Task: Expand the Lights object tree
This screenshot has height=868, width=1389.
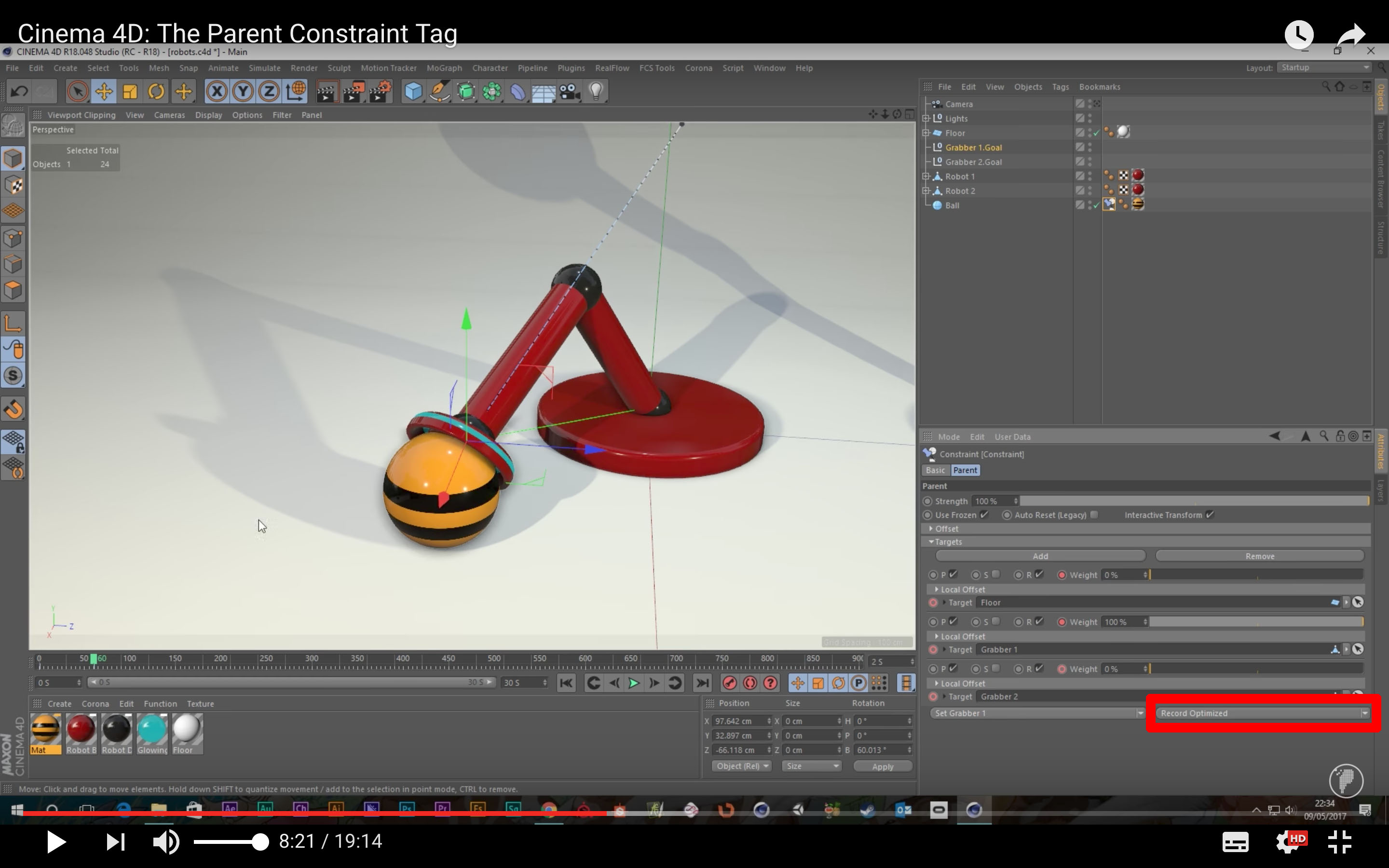Action: pyautogui.click(x=926, y=118)
